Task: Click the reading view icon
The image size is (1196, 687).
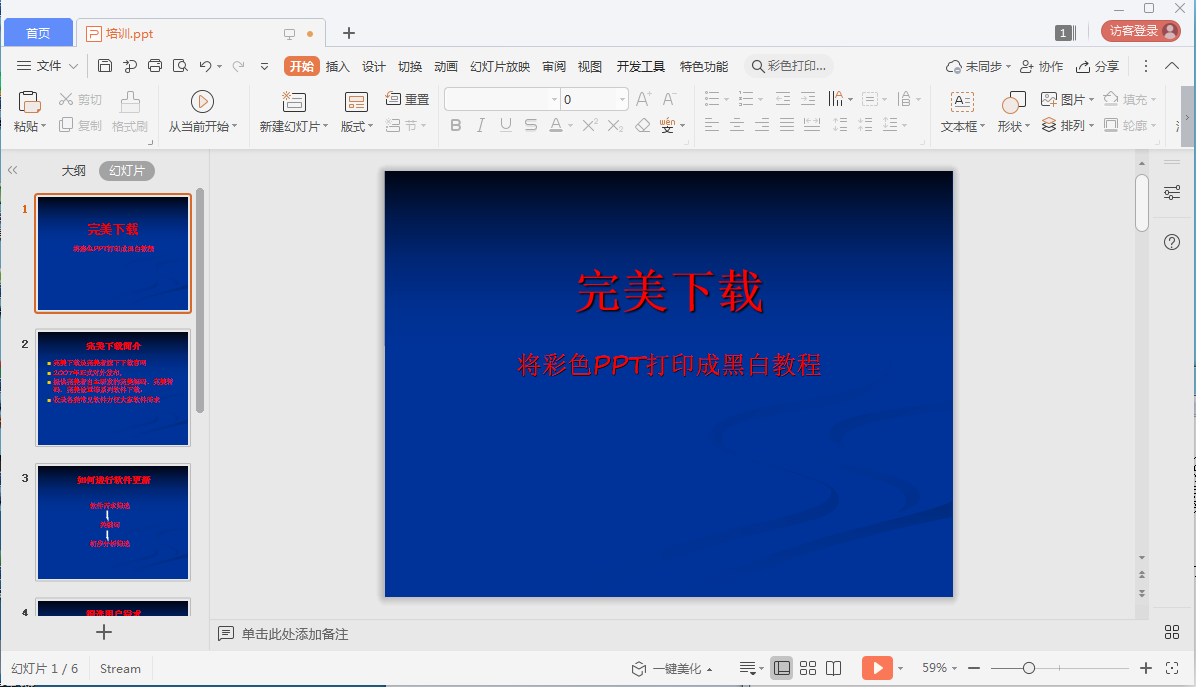Action: click(835, 667)
